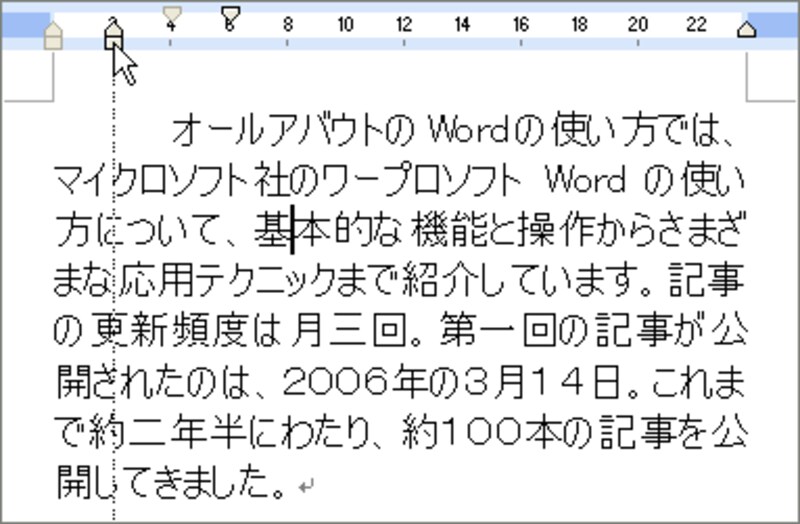Image resolution: width=800 pixels, height=524 pixels.
Task: Click inside the text 基本的な
Action: click(327, 231)
